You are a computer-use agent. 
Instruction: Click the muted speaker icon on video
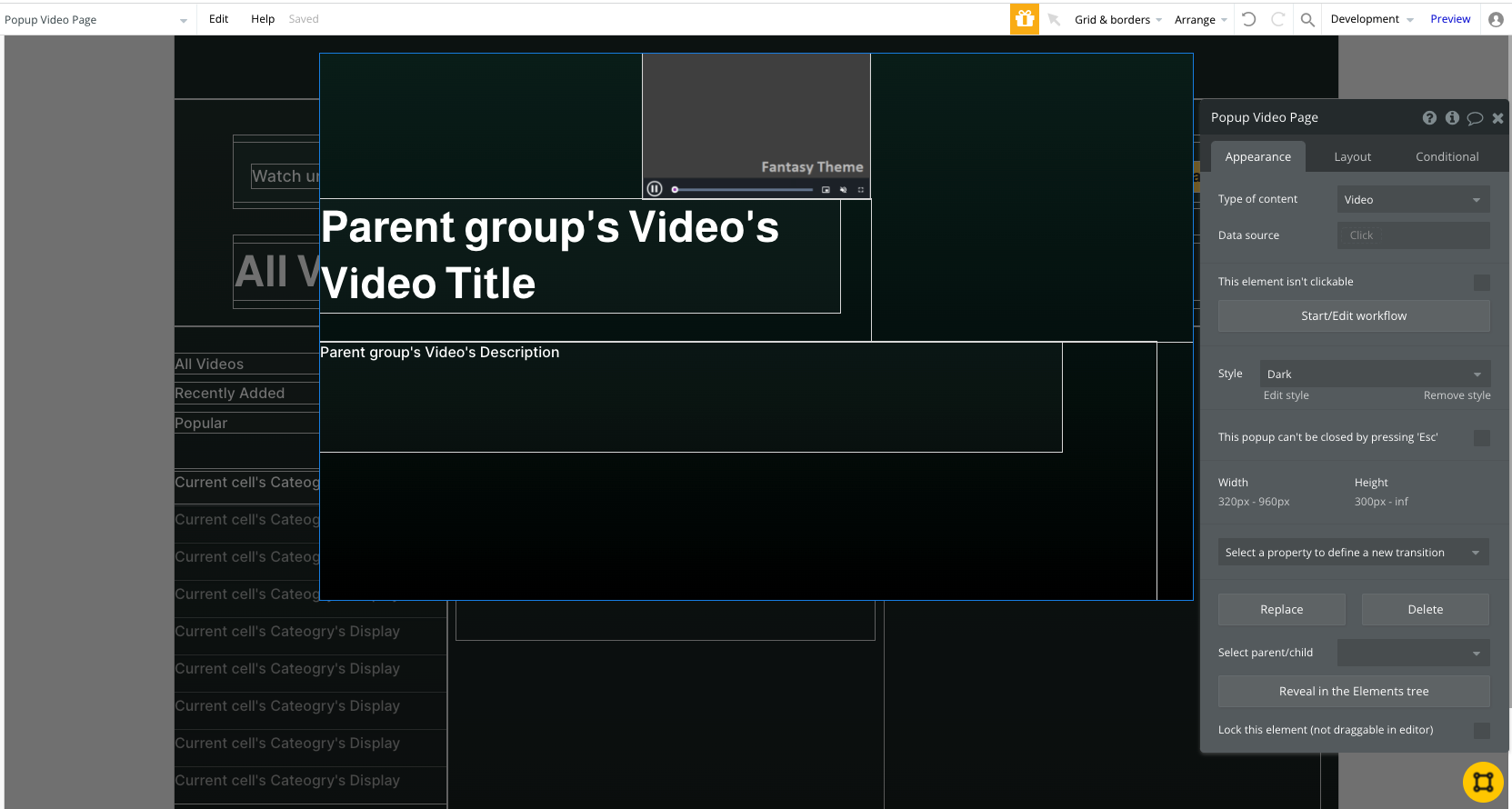coord(843,190)
